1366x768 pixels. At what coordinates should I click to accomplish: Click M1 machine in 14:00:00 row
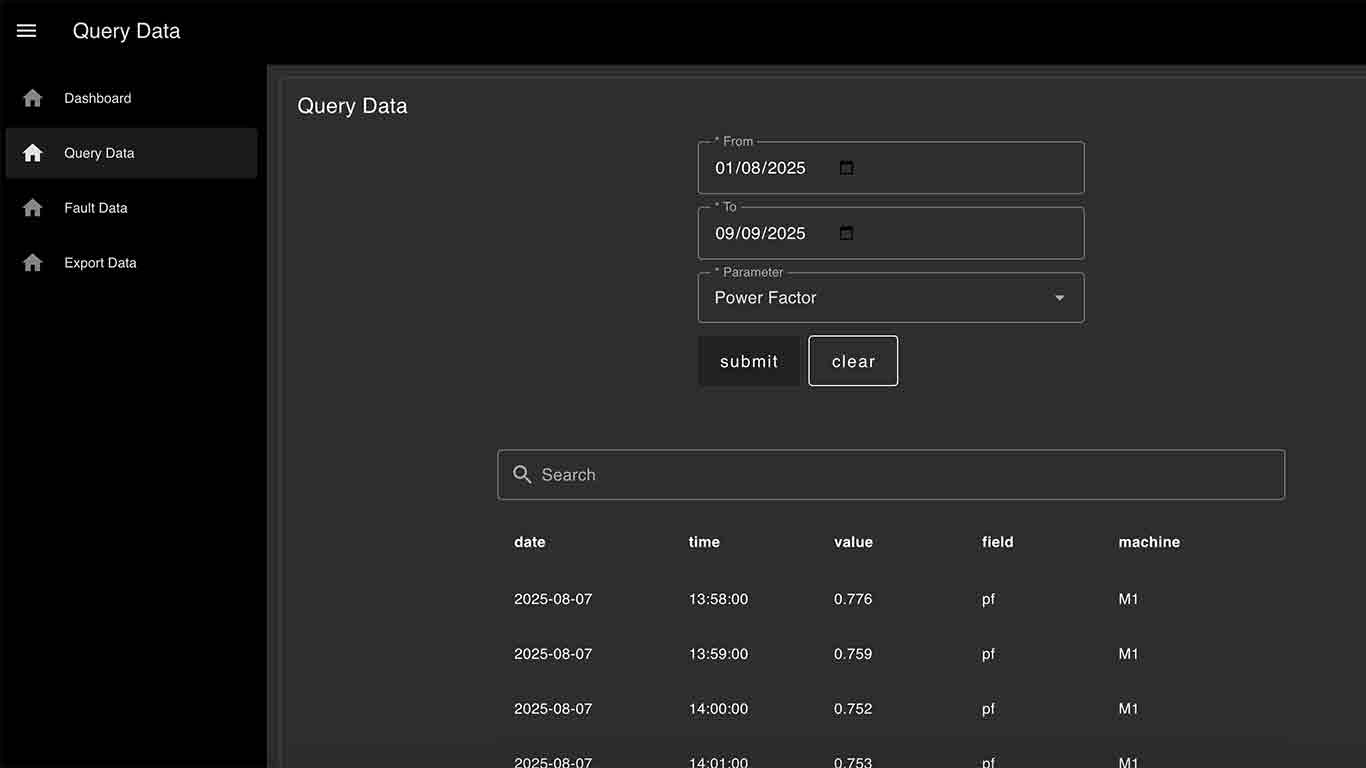(x=1128, y=709)
